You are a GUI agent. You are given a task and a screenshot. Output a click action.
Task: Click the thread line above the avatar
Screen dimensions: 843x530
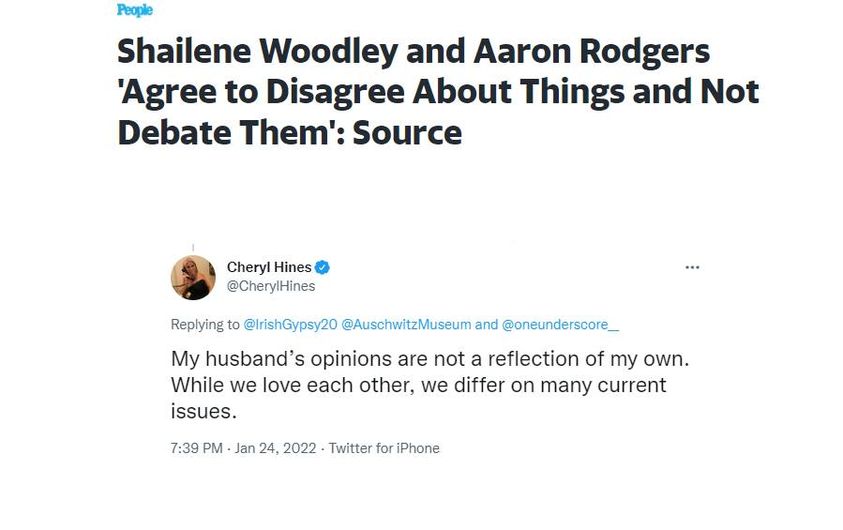(x=193, y=248)
